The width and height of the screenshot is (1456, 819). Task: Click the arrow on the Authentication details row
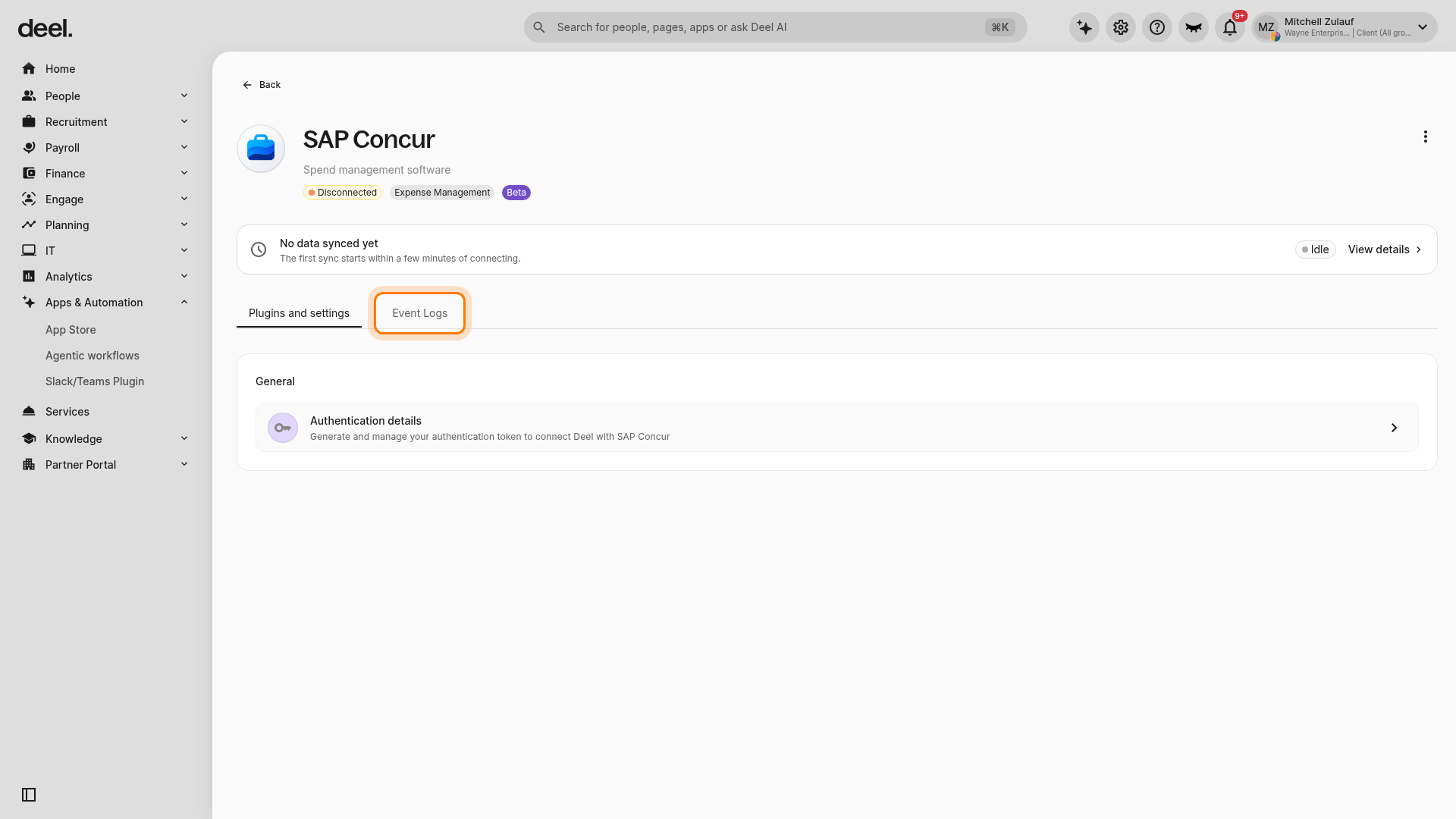1394,428
